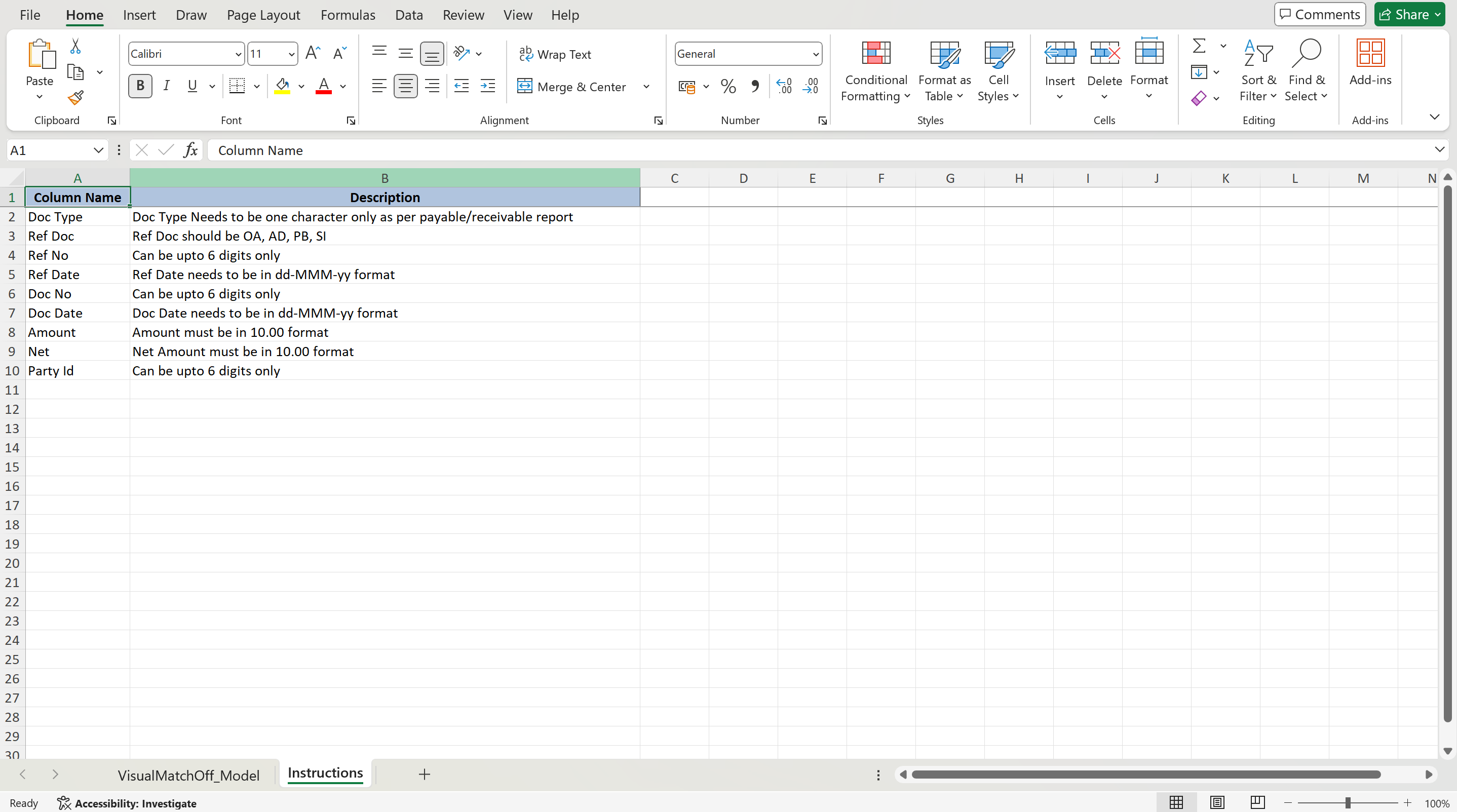1457x812 pixels.
Task: Switch to VisualMatchOff_Model sheet tab
Action: [x=188, y=775]
